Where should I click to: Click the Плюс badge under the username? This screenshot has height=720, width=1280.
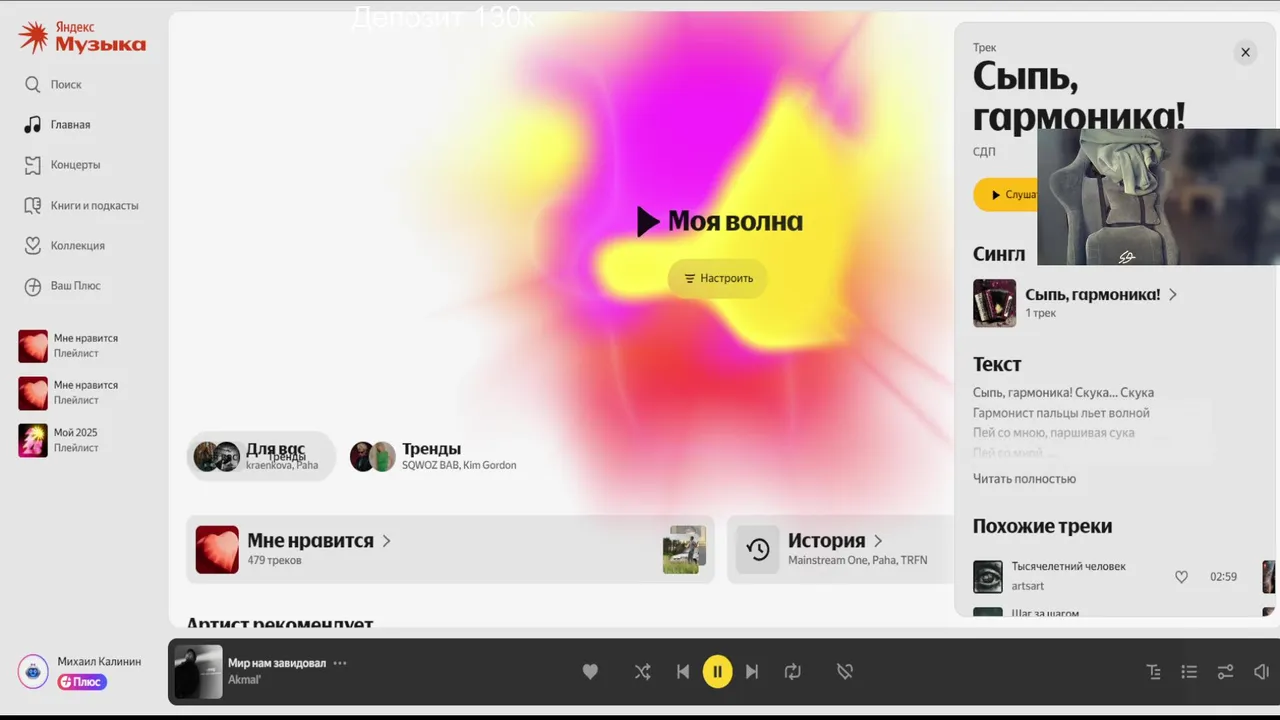click(x=82, y=682)
